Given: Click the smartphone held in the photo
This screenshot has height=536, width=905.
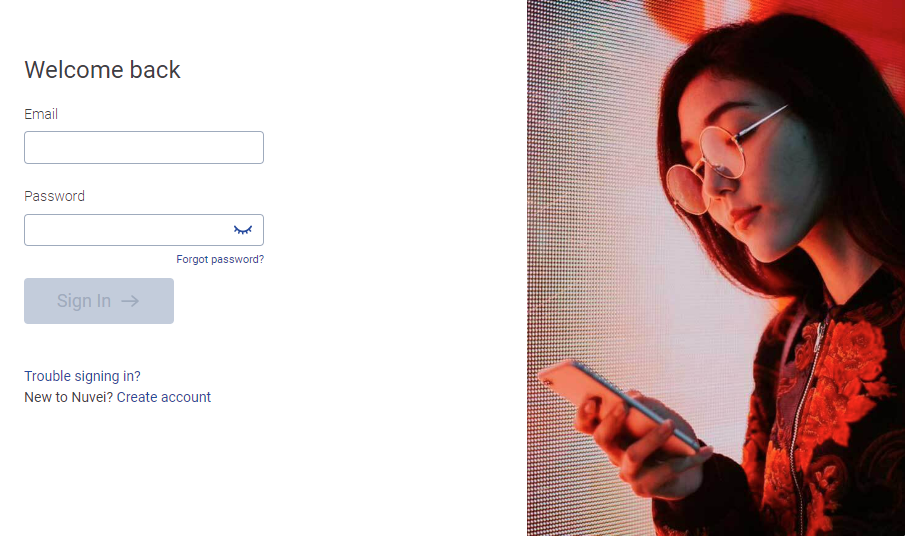Looking at the screenshot, I should 620,404.
